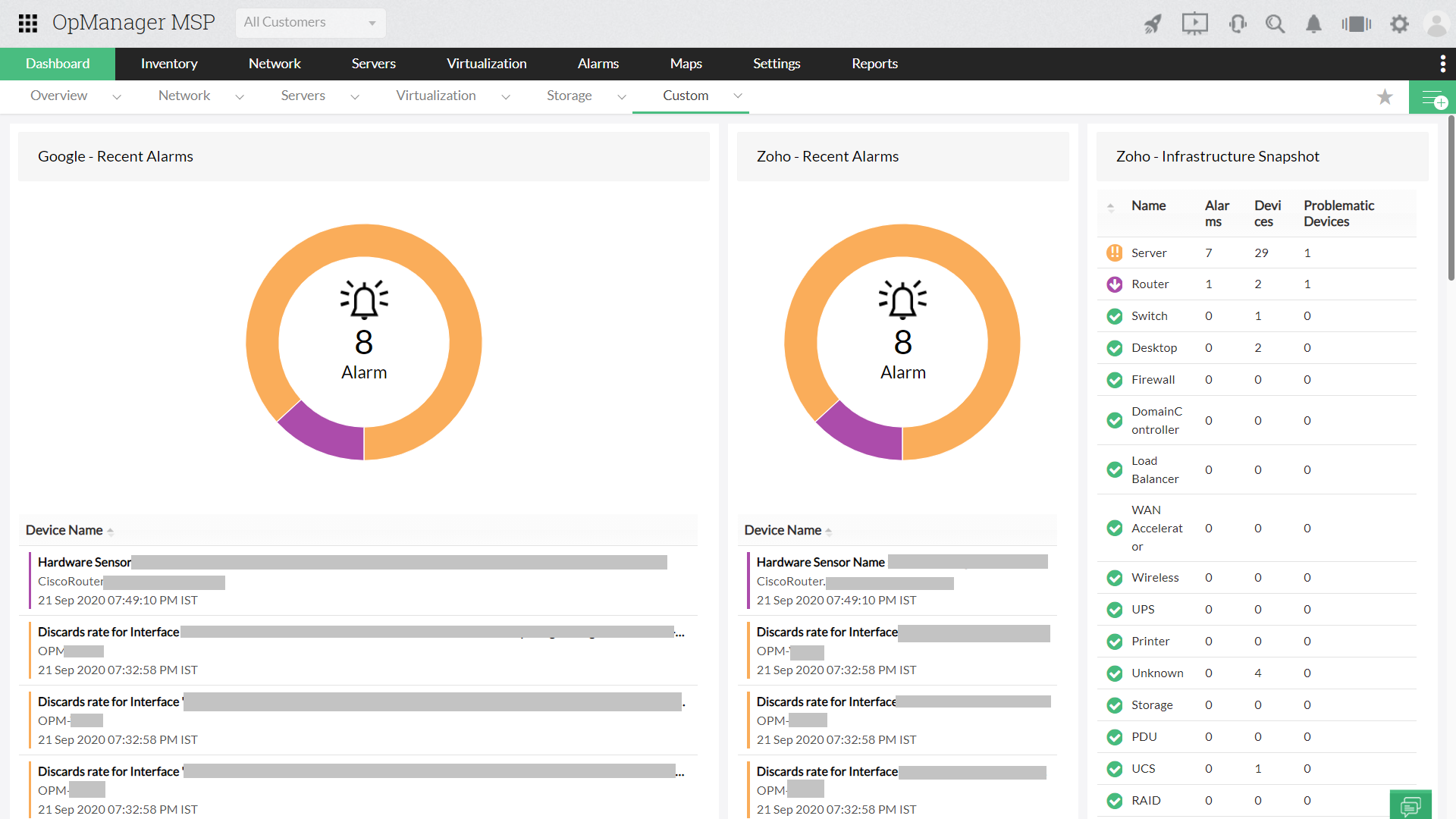This screenshot has height=819, width=1456.
Task: Open the training presentation icon
Action: [x=1194, y=24]
